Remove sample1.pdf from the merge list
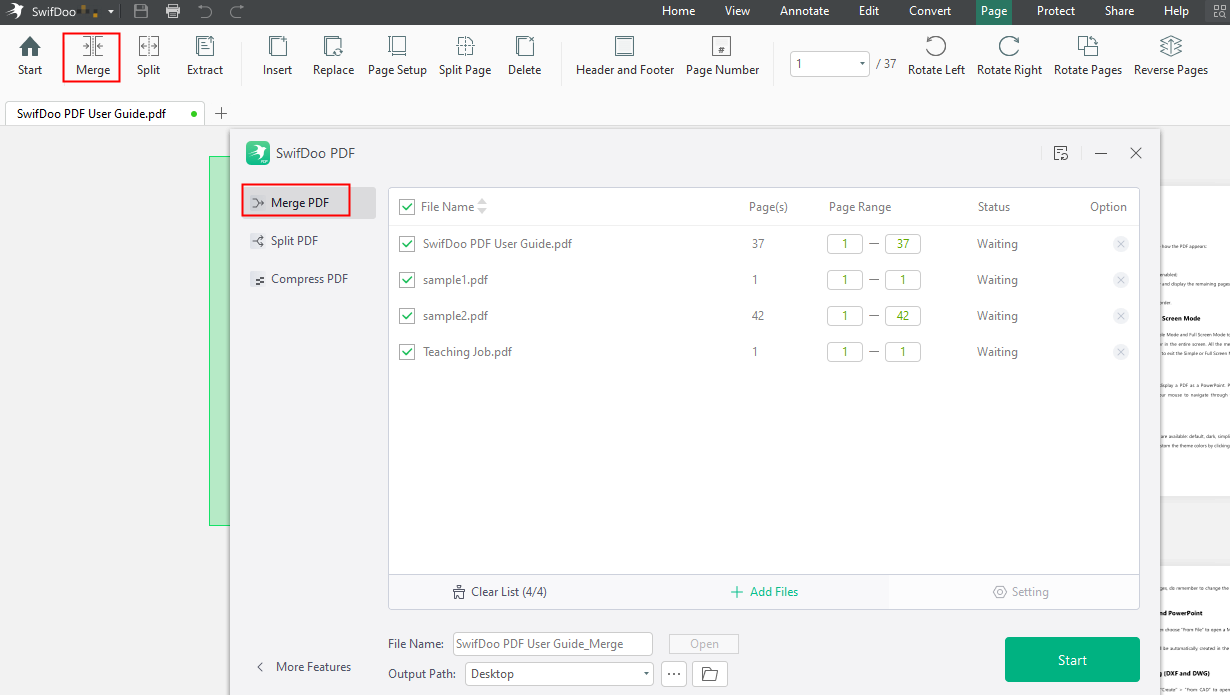 point(1120,280)
